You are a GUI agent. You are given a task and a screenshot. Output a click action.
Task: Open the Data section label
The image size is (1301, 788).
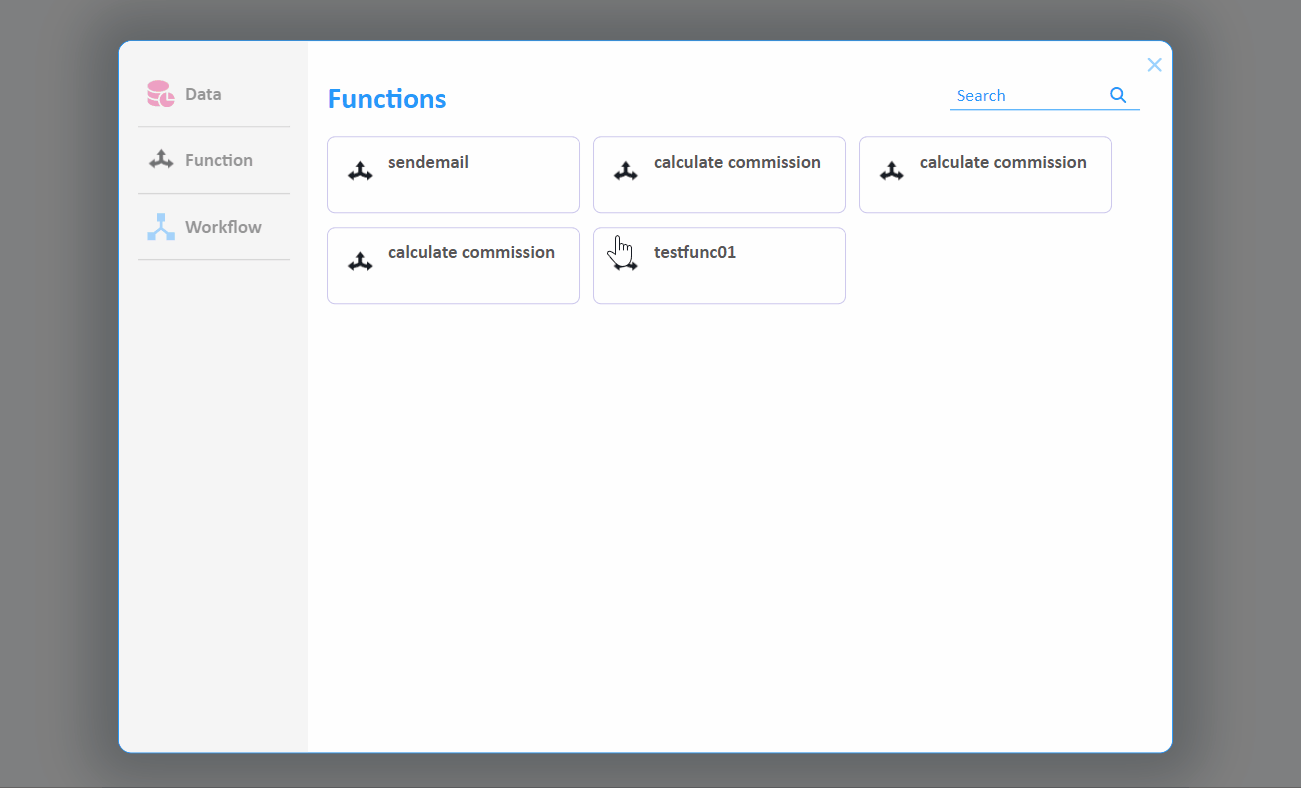click(203, 94)
